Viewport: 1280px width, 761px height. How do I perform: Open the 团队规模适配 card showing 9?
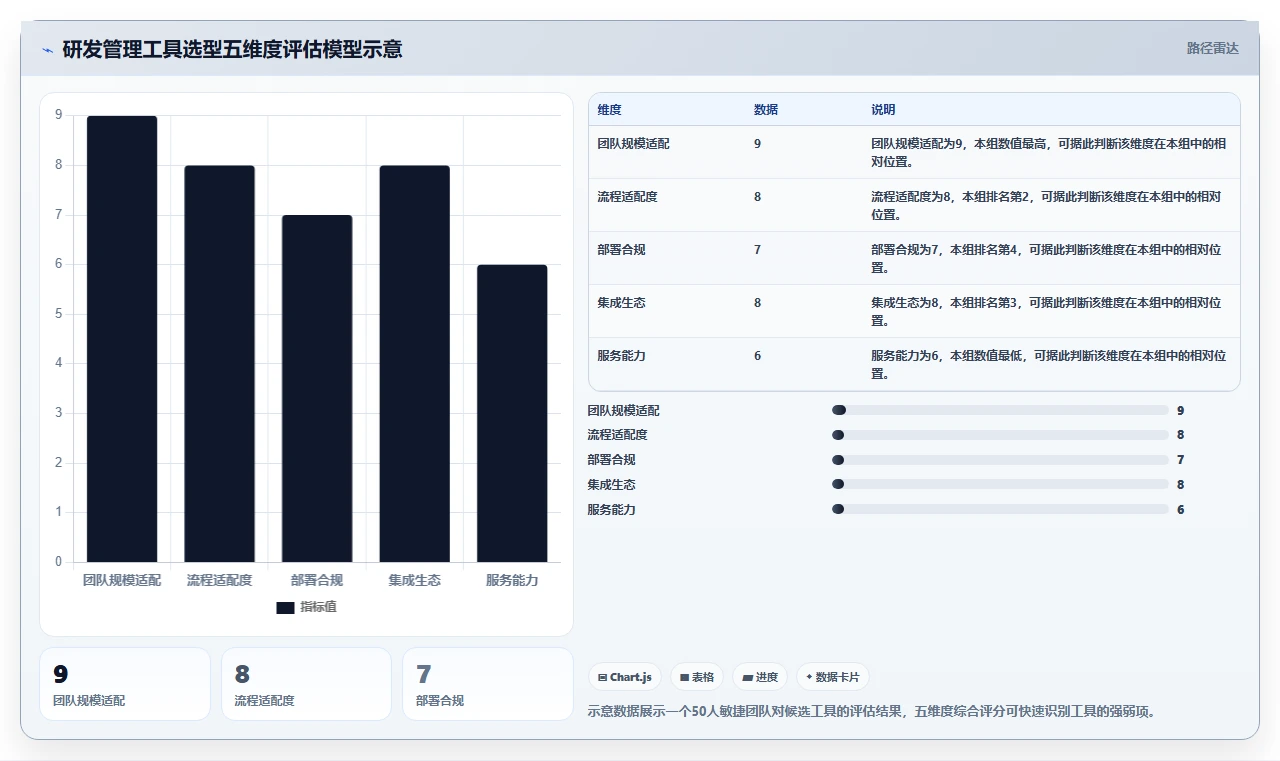(125, 684)
